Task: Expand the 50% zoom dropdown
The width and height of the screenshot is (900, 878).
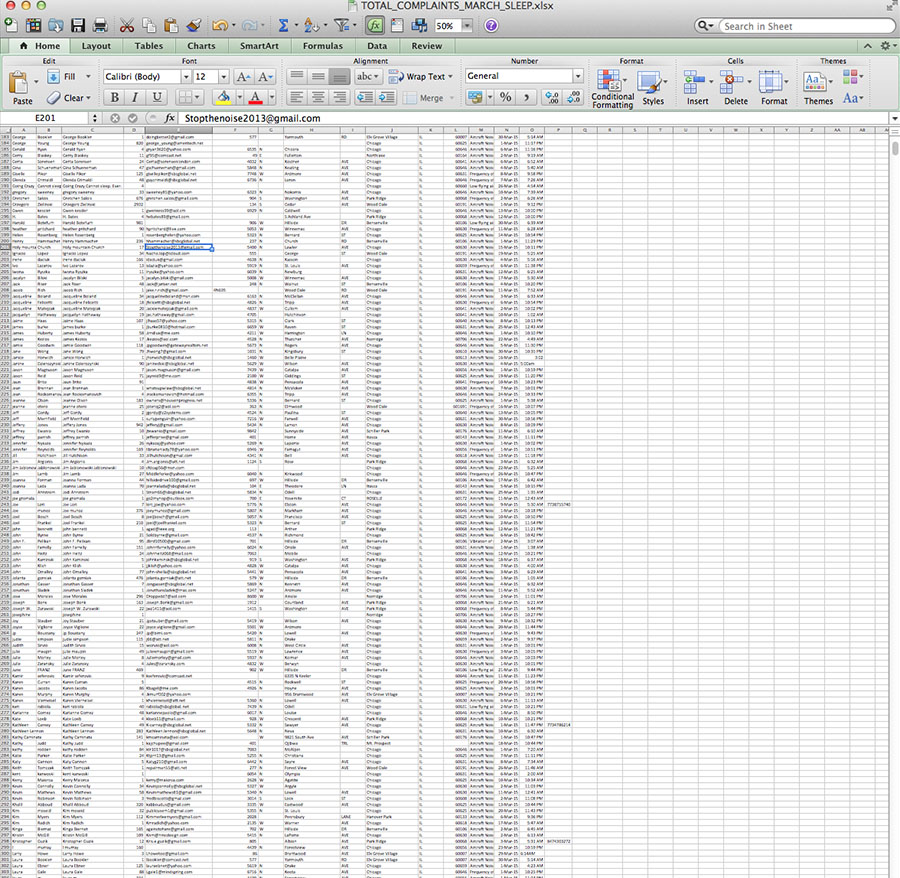Action: click(469, 25)
